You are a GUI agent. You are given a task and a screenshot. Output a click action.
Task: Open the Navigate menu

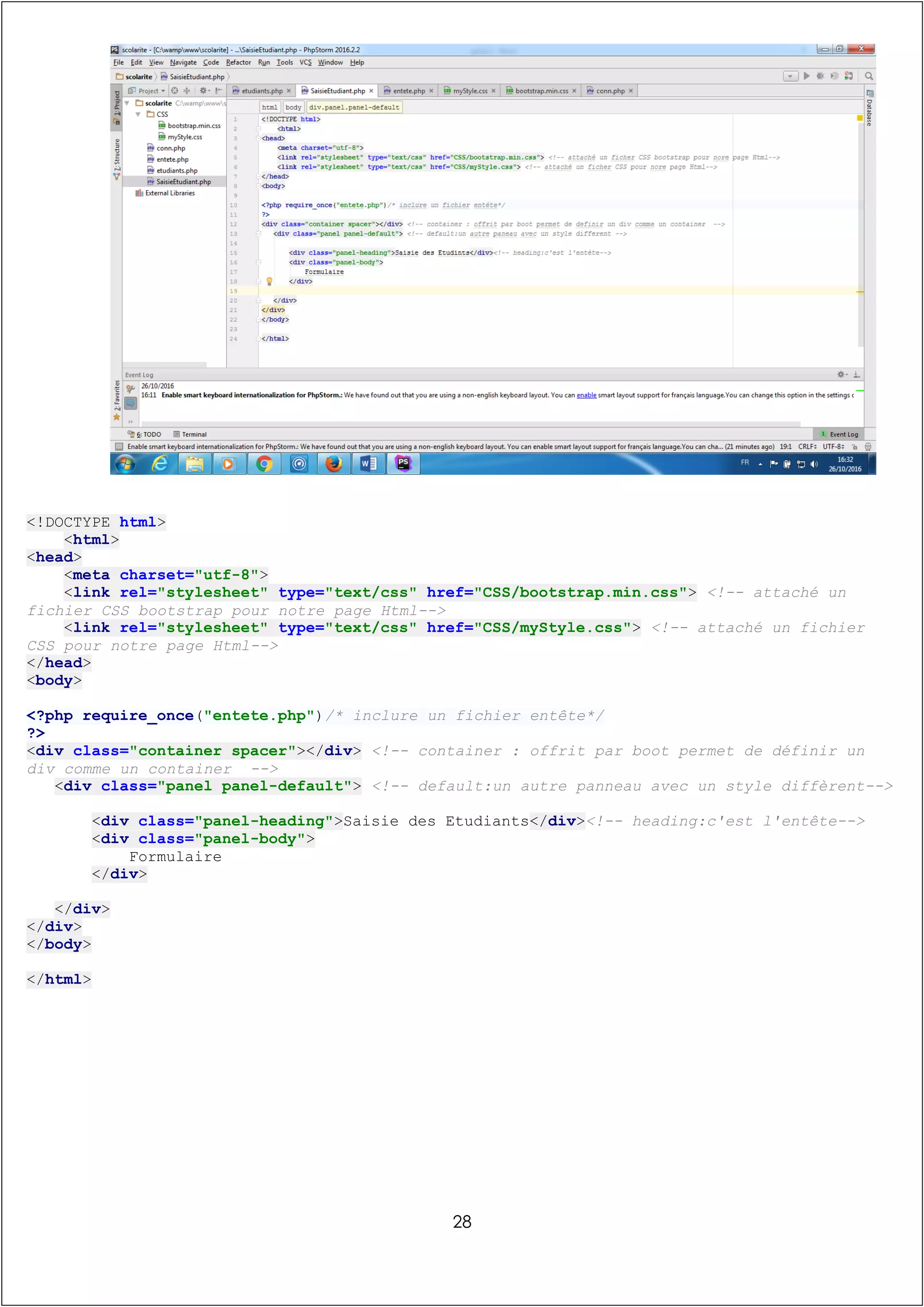[183, 63]
